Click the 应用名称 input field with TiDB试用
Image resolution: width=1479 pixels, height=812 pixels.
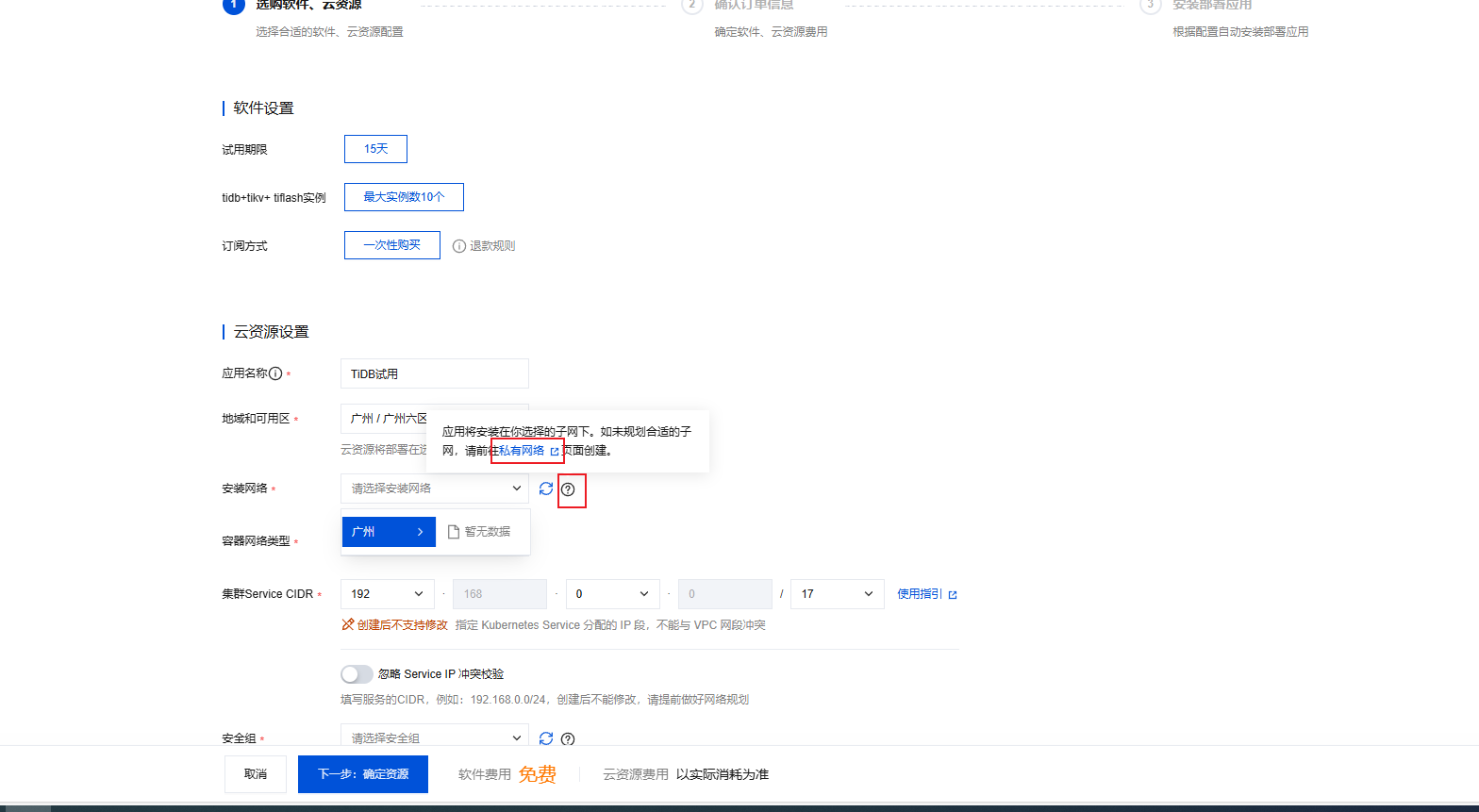click(434, 373)
